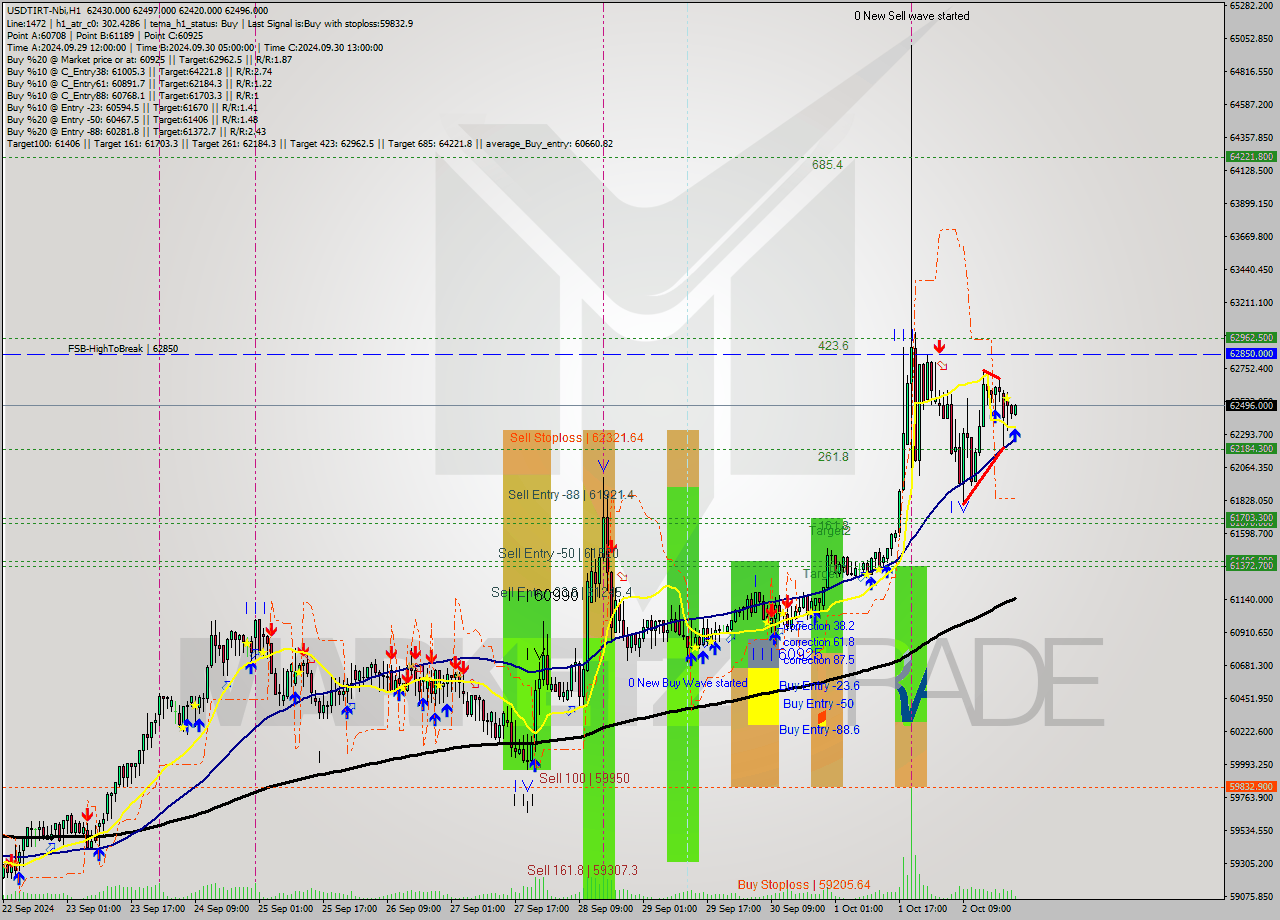Select the 261.8 Fibonacci level label
Viewport: 1280px width, 920px height.
[833, 456]
